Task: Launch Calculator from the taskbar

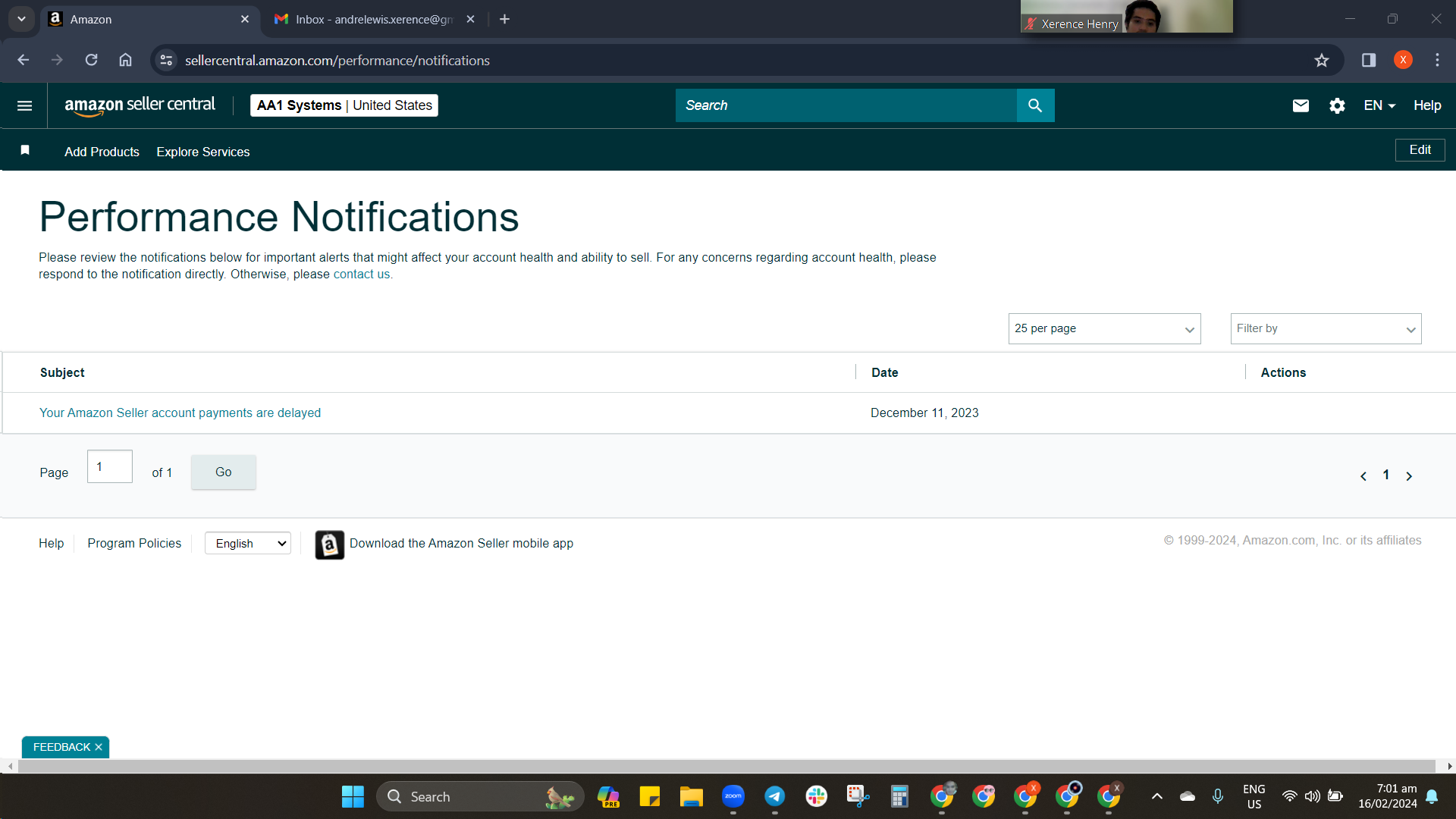Action: 899,796
